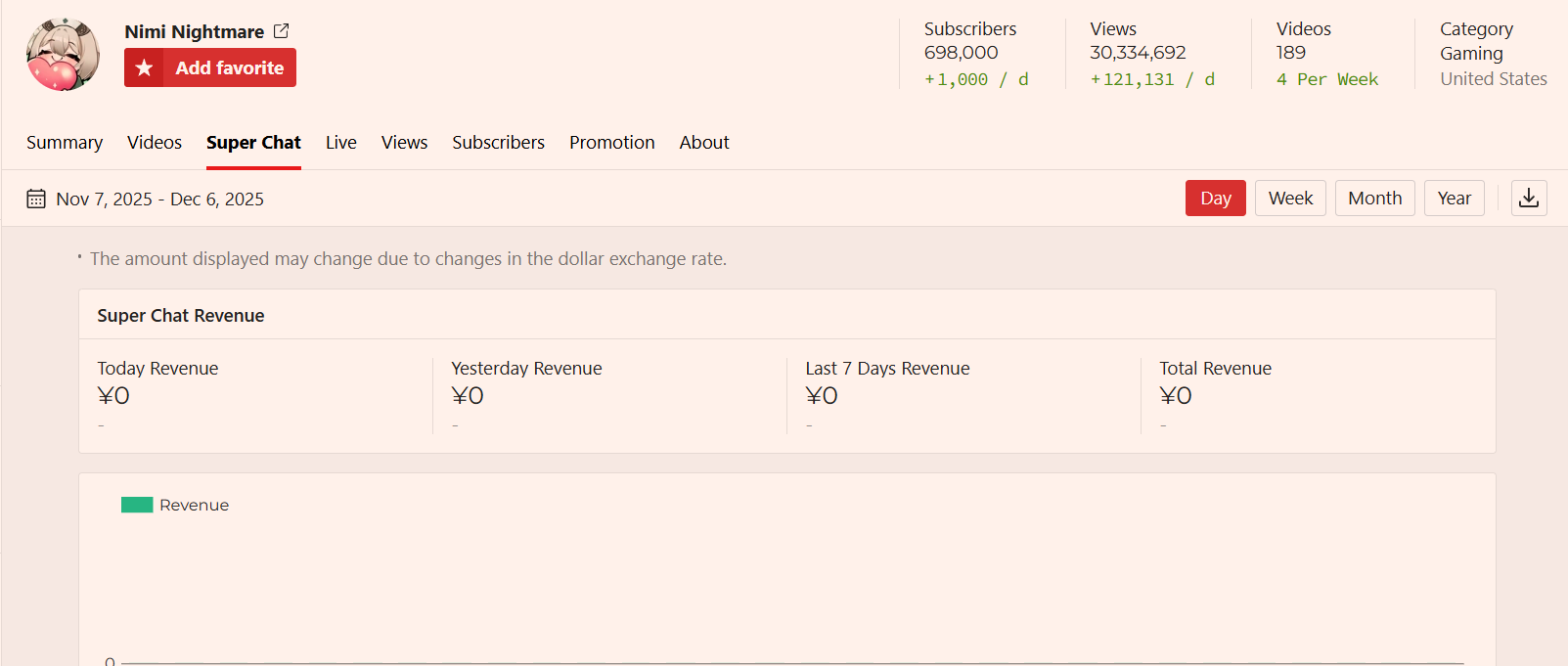Open the Promotion tab
The image size is (1568, 666).
[x=612, y=142]
